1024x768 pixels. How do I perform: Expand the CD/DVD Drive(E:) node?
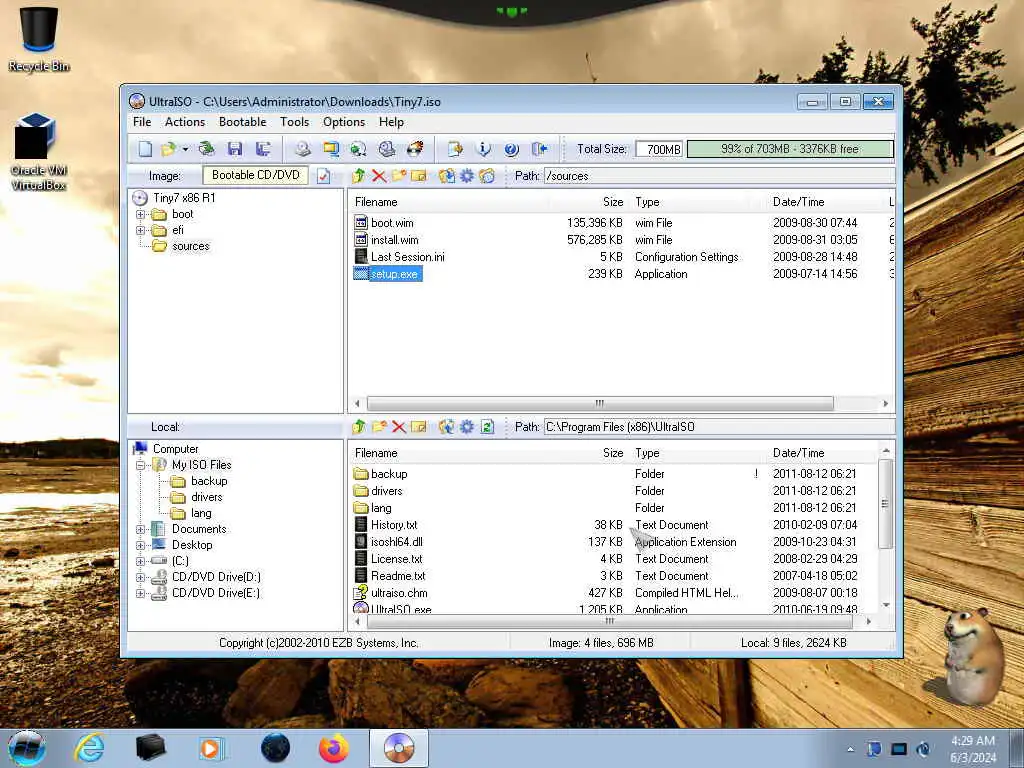click(x=140, y=594)
